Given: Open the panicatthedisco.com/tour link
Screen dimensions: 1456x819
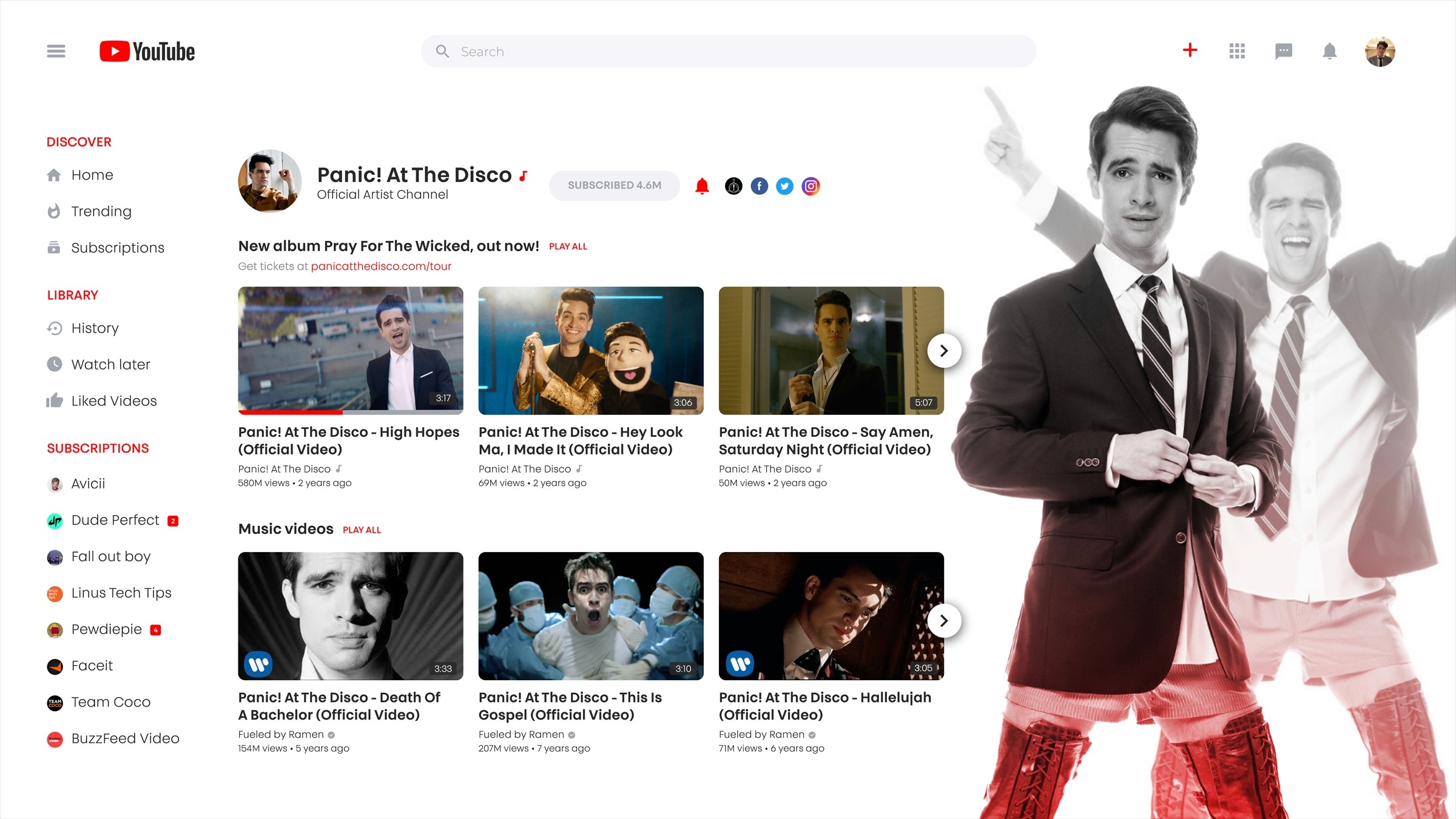Looking at the screenshot, I should click(x=381, y=266).
